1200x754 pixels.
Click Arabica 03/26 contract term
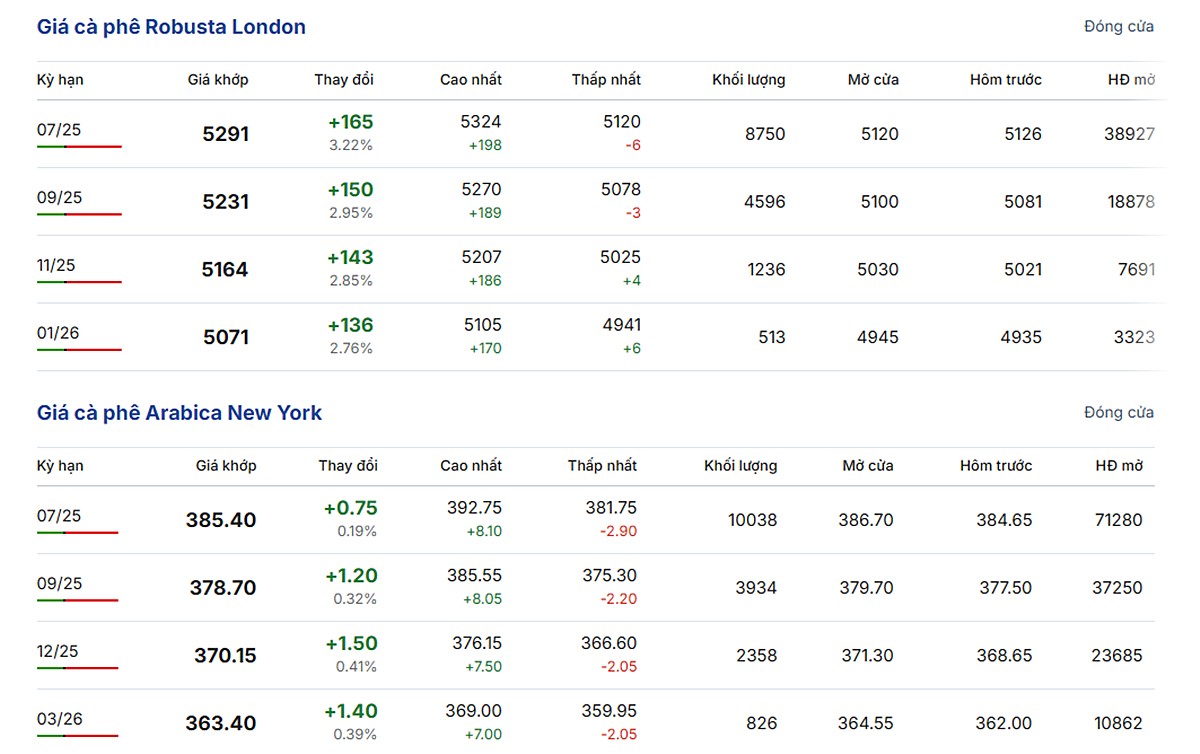60,720
